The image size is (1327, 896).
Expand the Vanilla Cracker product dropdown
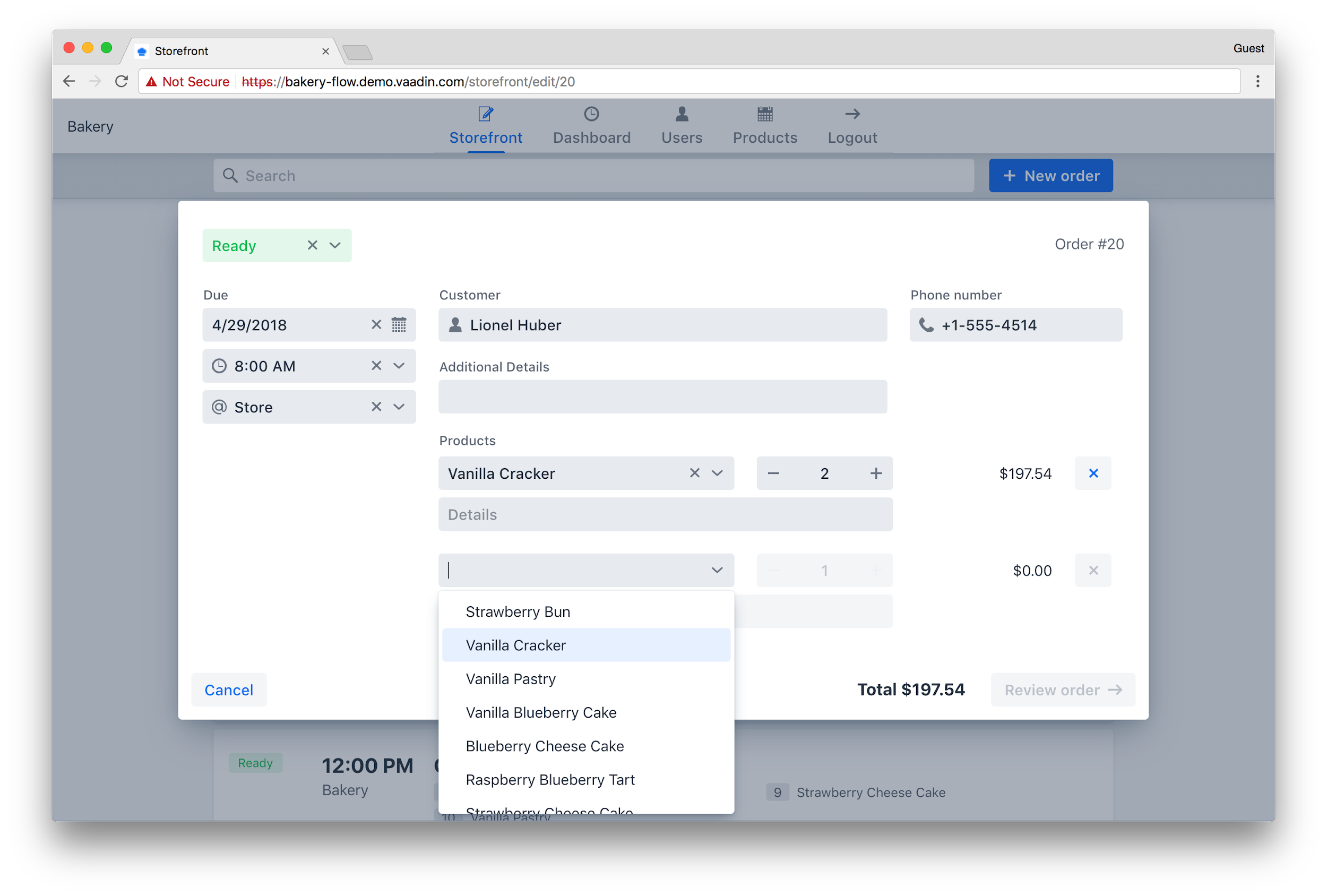tap(718, 473)
